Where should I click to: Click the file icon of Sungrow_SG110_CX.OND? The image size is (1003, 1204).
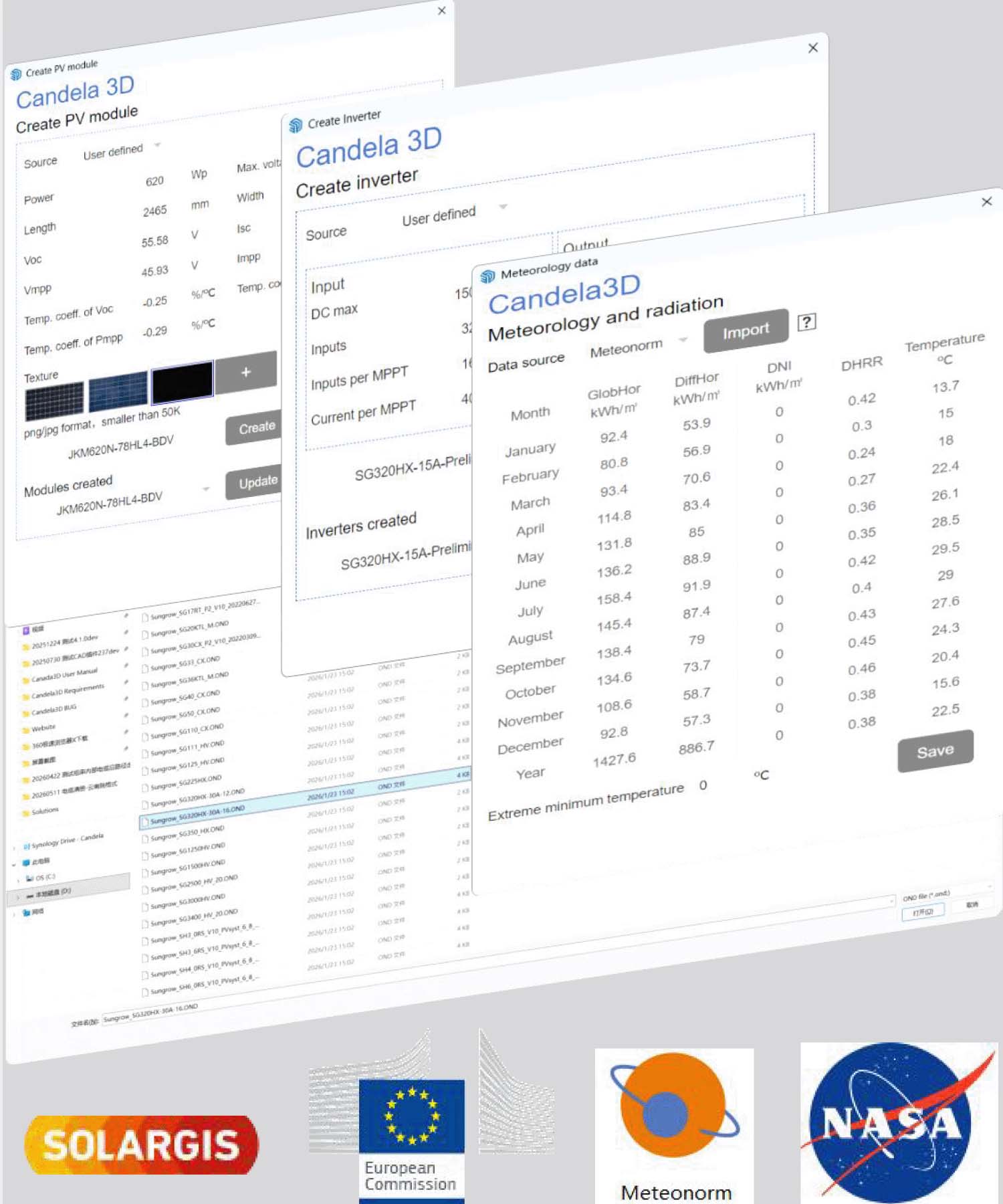[x=145, y=736]
